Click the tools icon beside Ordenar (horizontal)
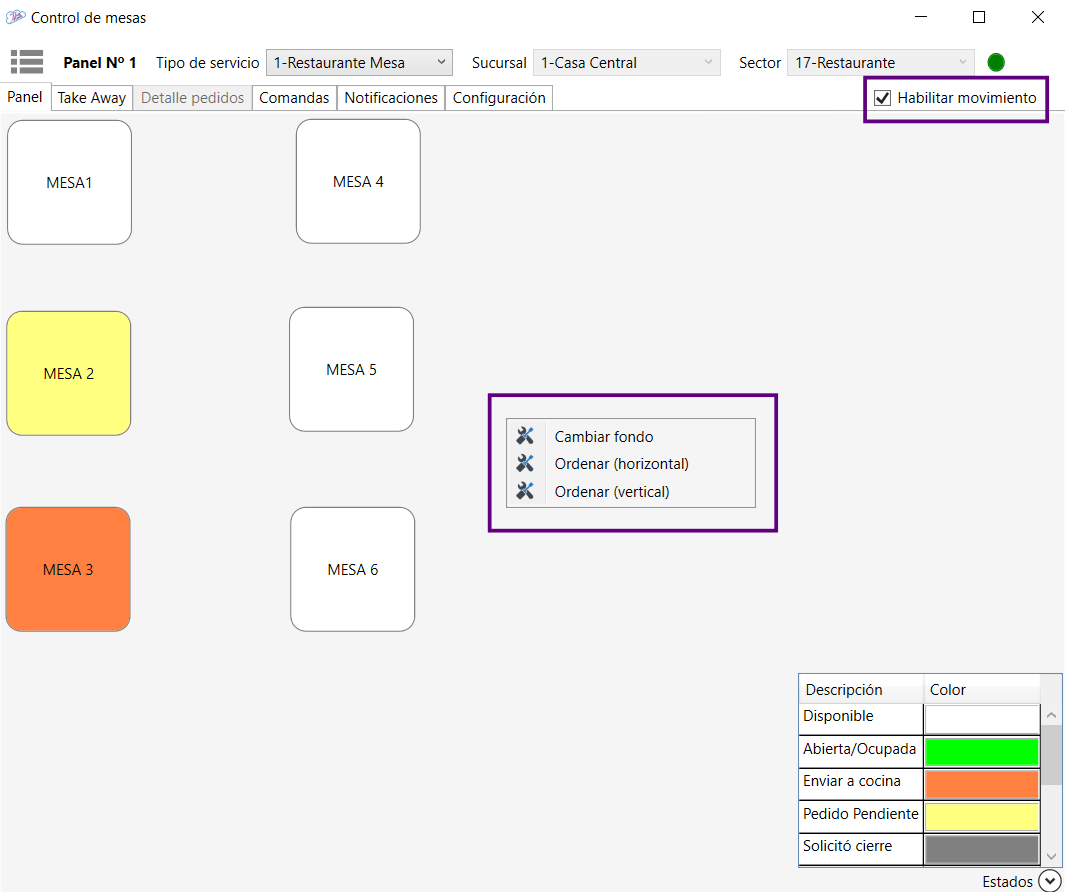The height and width of the screenshot is (892, 1065). tap(525, 463)
